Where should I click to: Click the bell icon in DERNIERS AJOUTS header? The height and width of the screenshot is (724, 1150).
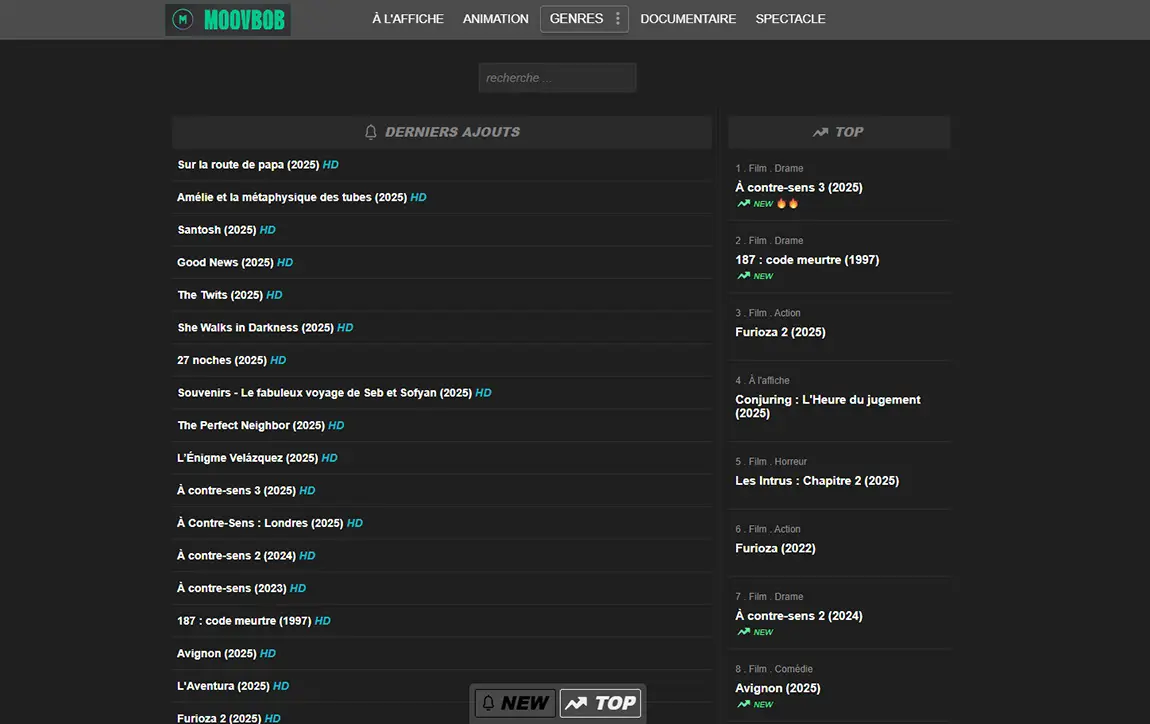(370, 131)
